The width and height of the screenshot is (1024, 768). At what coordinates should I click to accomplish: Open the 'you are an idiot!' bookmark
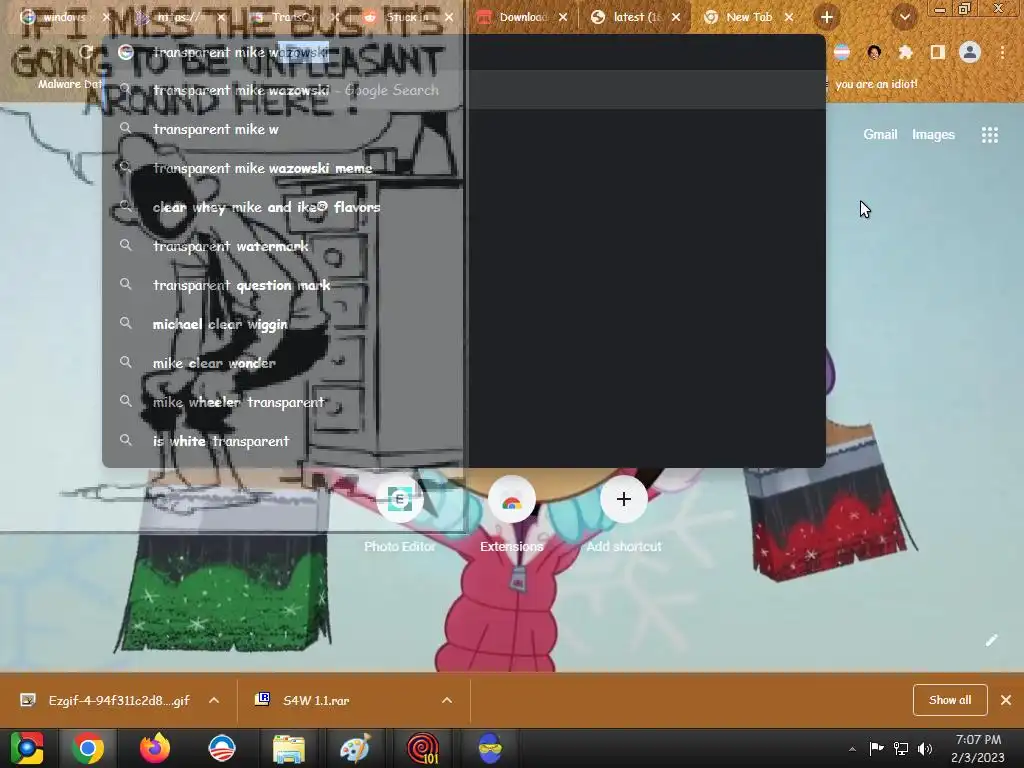point(876,84)
